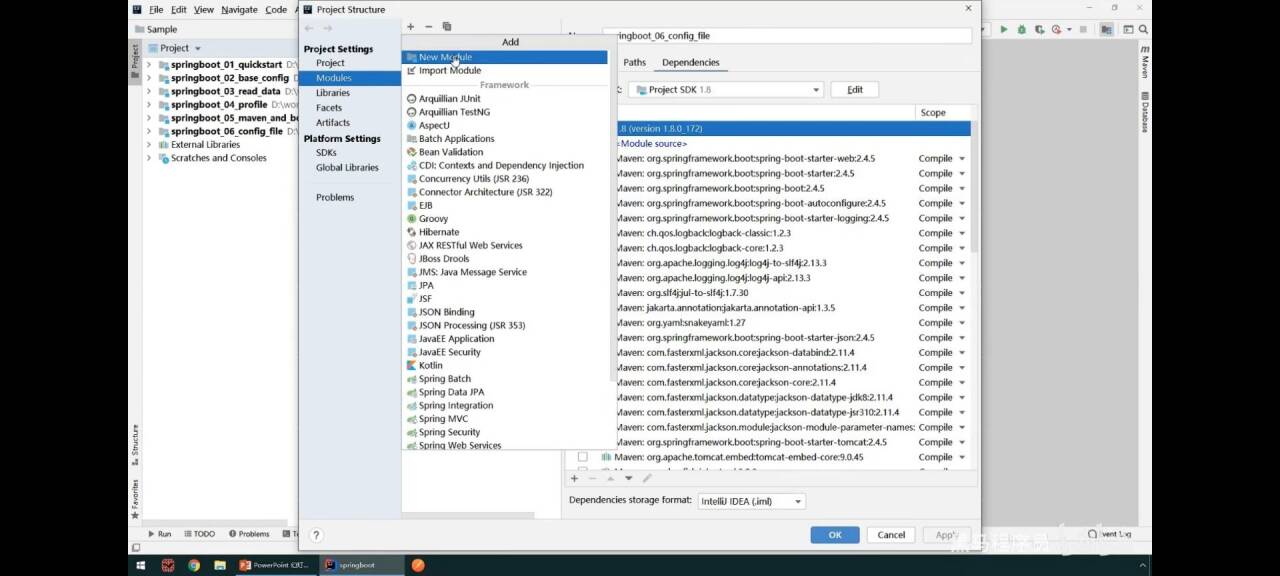Select Spring Integration framework
Image resolution: width=1280 pixels, height=576 pixels.
(x=504, y=405)
